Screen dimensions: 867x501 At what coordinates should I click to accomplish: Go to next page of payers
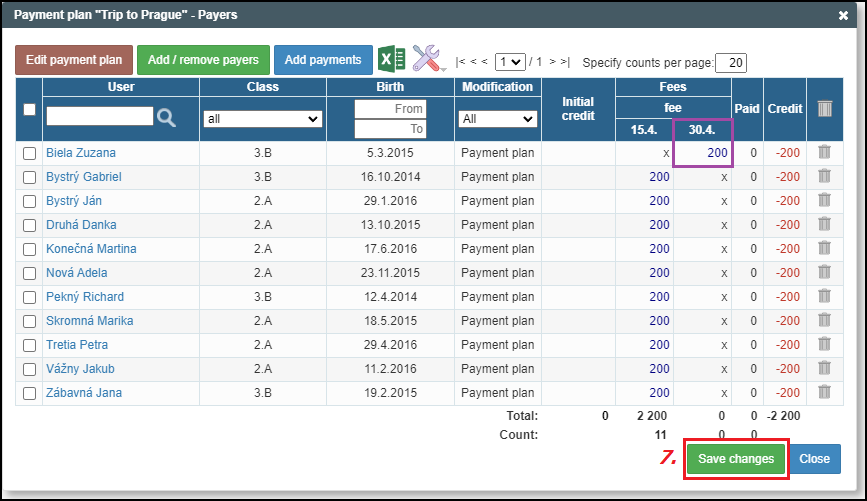(552, 62)
